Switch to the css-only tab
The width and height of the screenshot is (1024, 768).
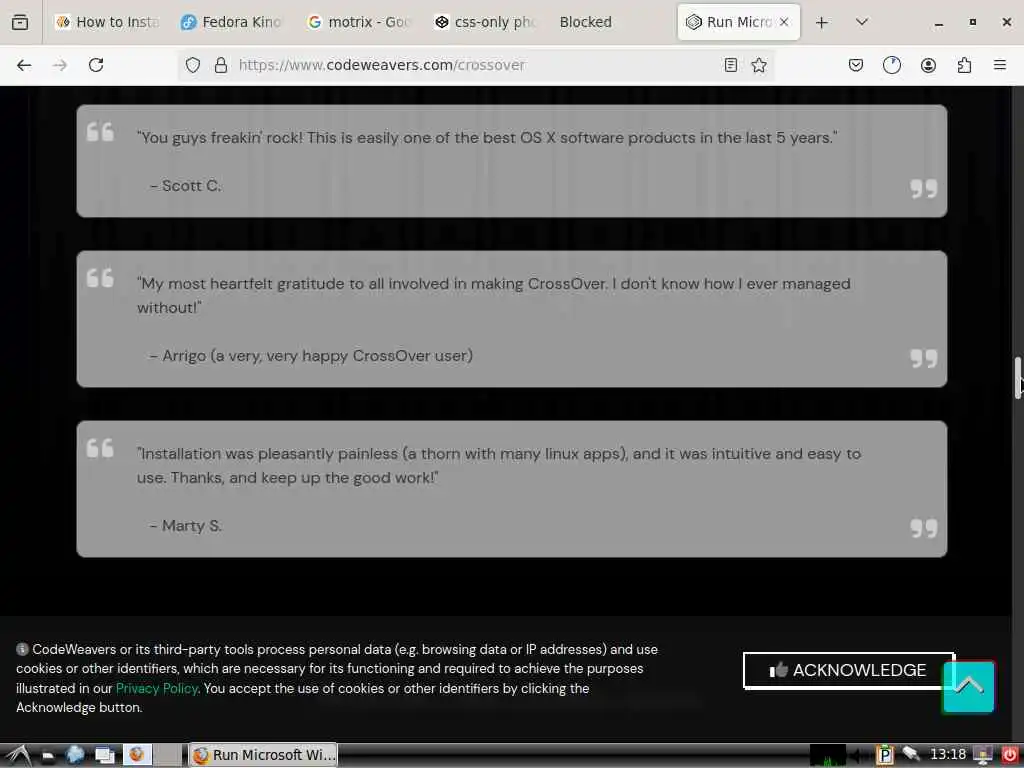[x=485, y=22]
